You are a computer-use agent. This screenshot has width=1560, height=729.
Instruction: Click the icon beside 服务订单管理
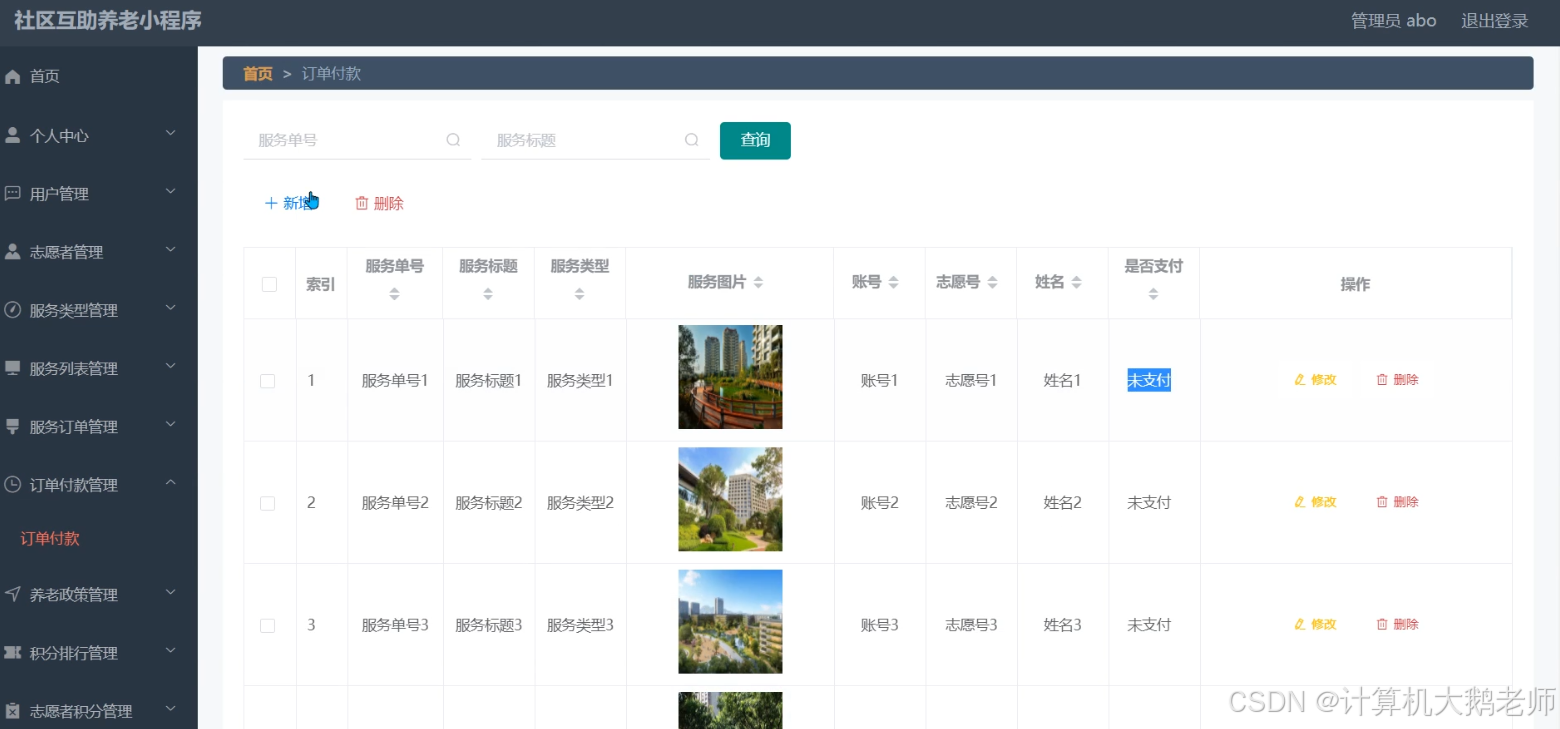(13, 426)
